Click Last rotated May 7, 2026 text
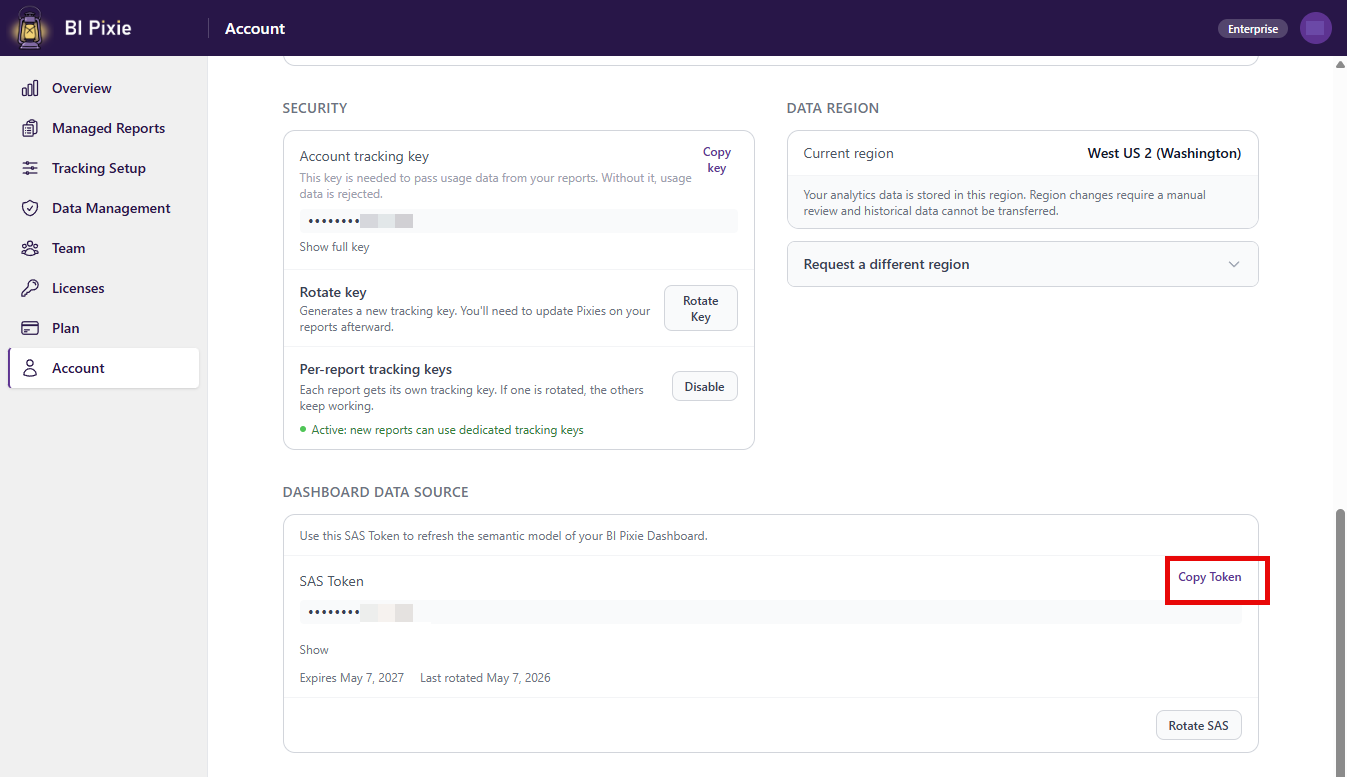This screenshot has height=777, width=1347. tap(485, 678)
